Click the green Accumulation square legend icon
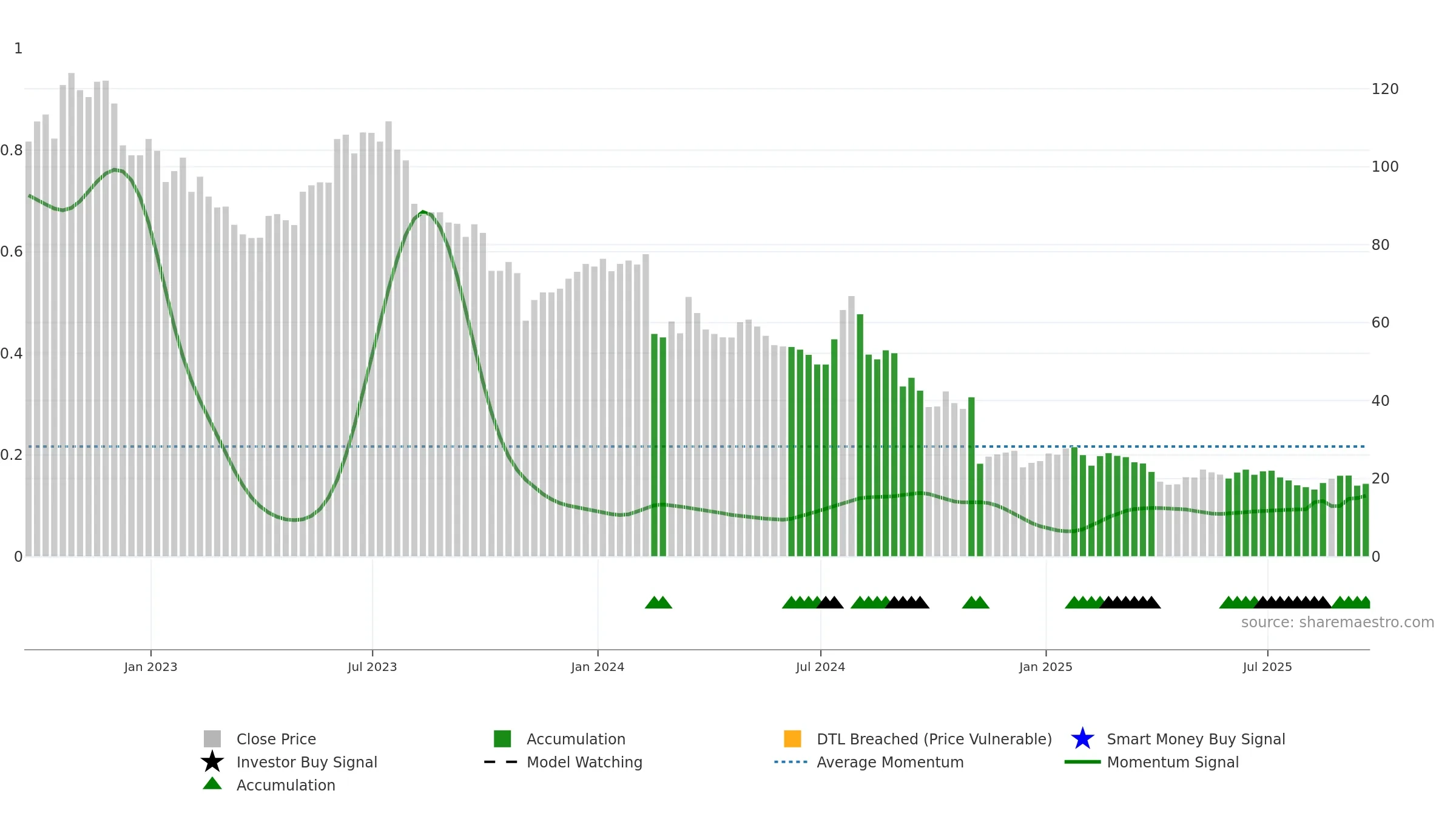Viewport: 1456px width, 819px height. (502, 738)
